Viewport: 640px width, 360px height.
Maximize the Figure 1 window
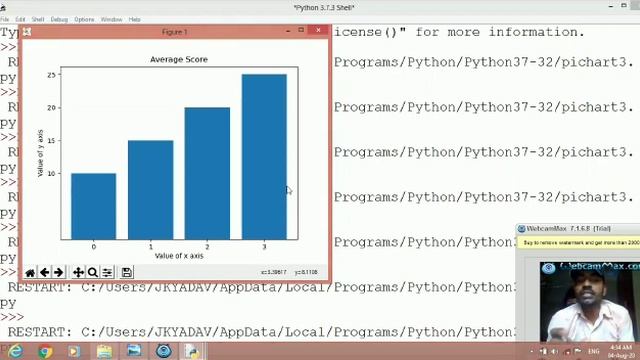301,30
